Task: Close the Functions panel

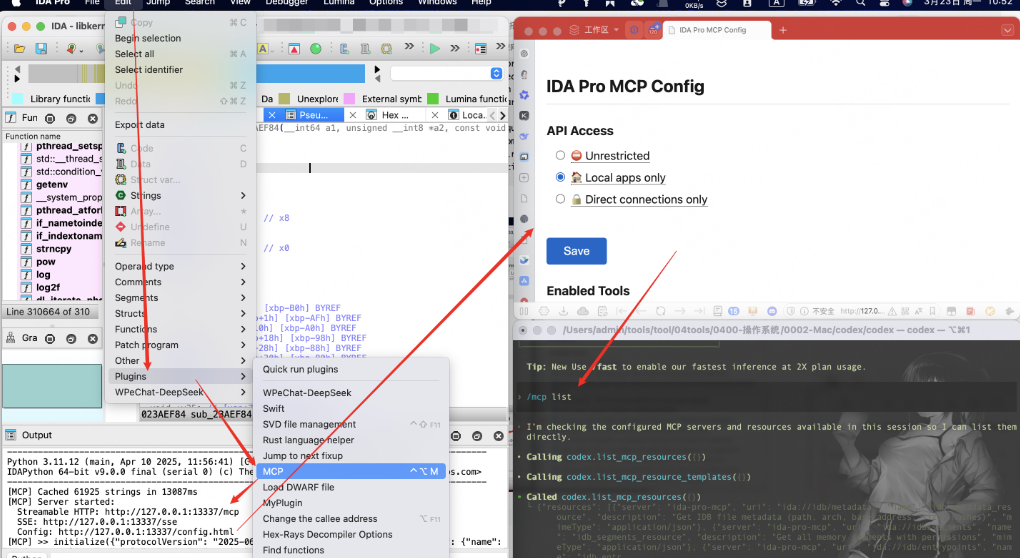Action: pyautogui.click(x=93, y=118)
